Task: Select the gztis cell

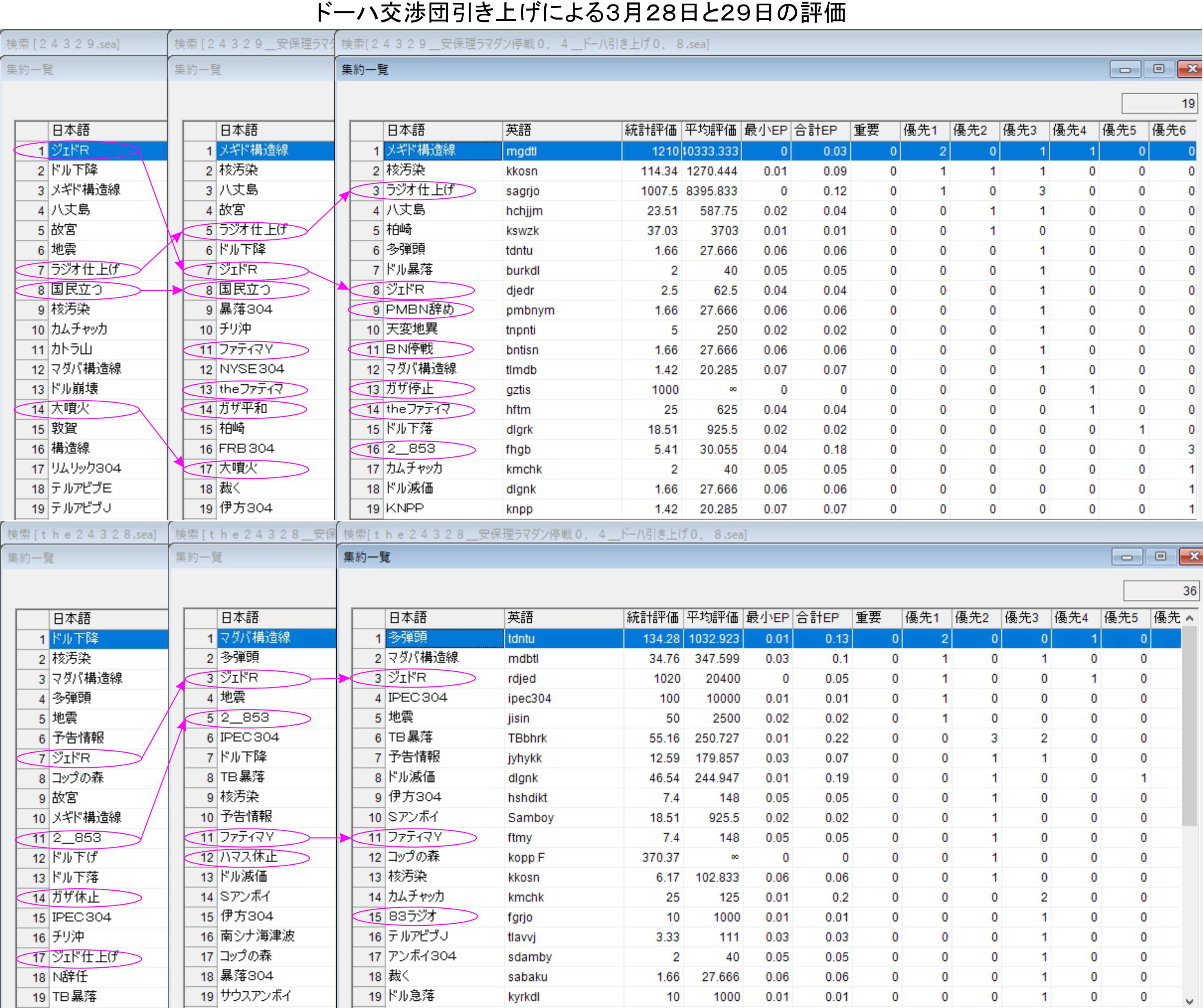Action: point(562,390)
